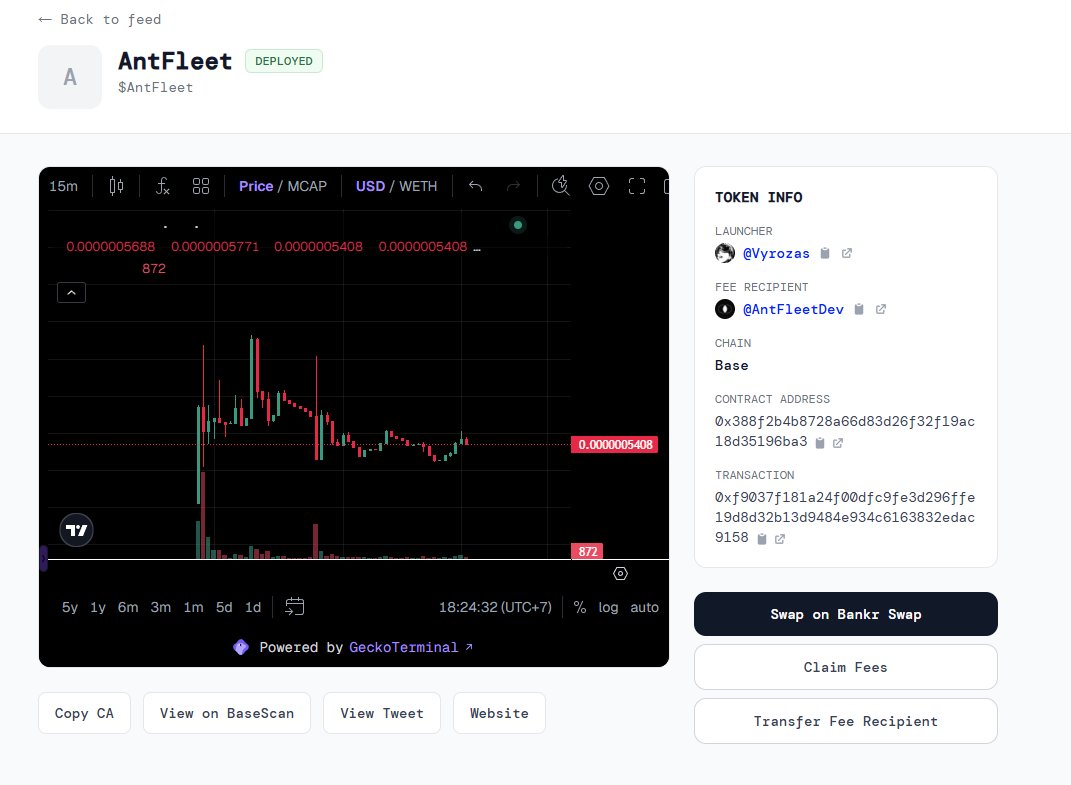The image size is (1071, 785).
Task: Open the go-to-date calendar icon
Action: 294,607
